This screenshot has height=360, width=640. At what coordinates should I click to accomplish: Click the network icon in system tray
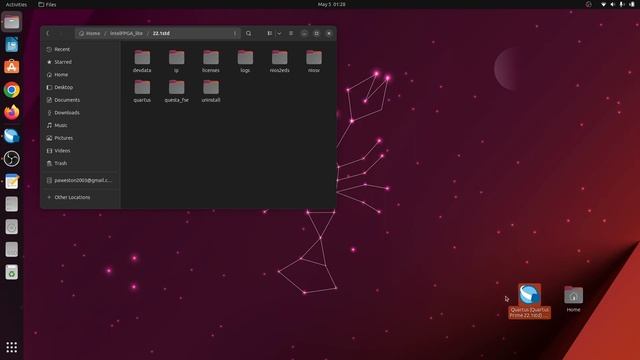point(603,4)
